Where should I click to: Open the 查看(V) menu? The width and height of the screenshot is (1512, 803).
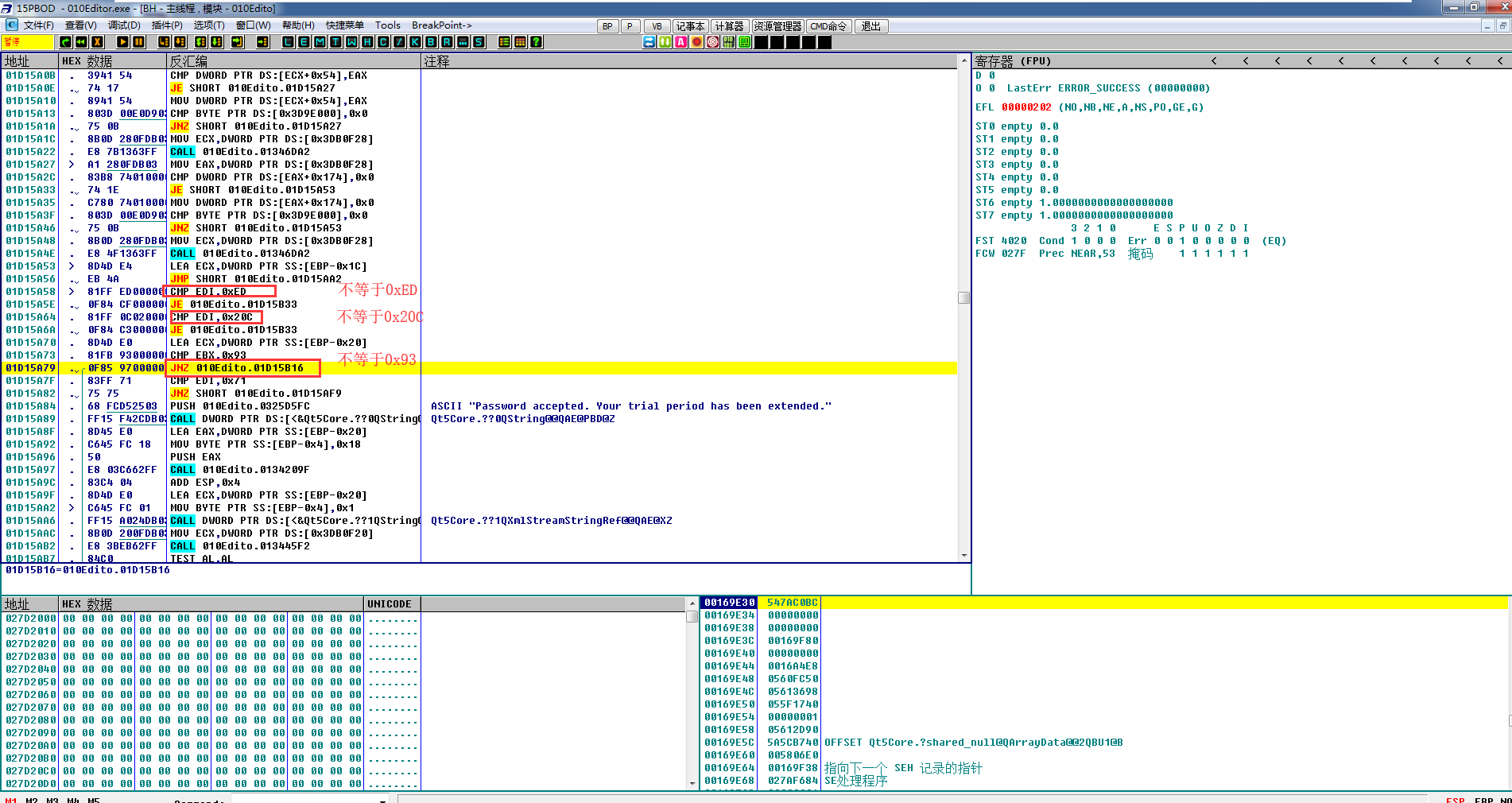[x=81, y=25]
